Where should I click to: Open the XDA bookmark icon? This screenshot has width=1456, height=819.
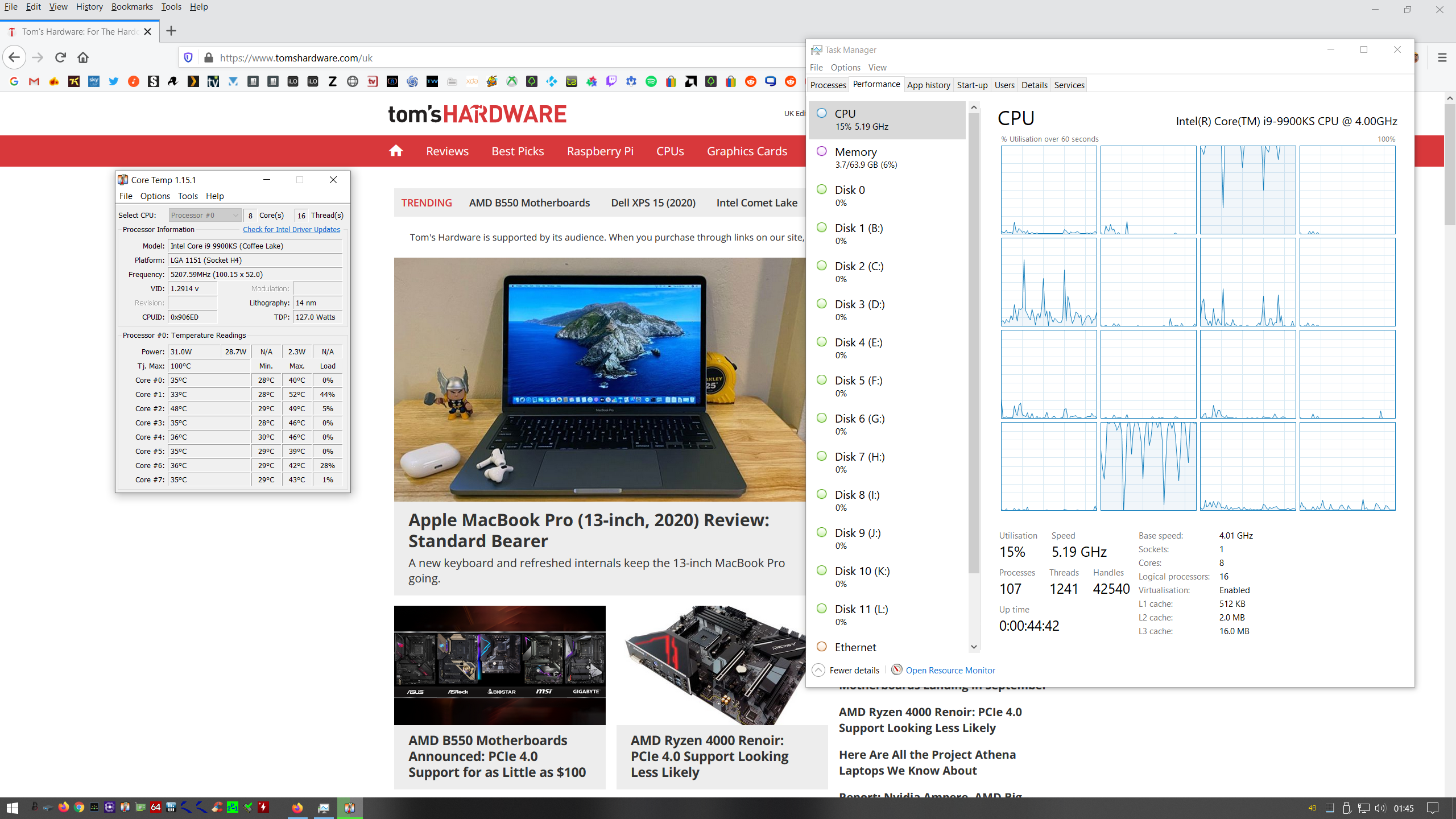click(472, 81)
